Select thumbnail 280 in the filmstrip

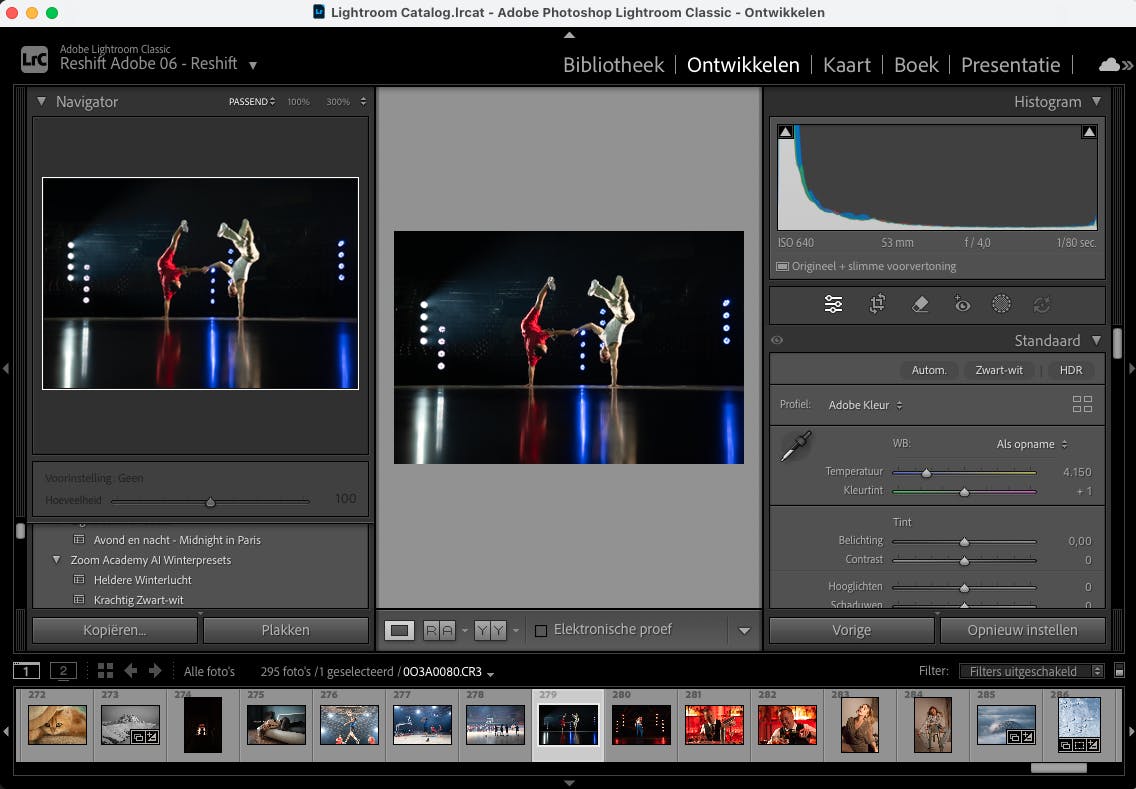641,724
